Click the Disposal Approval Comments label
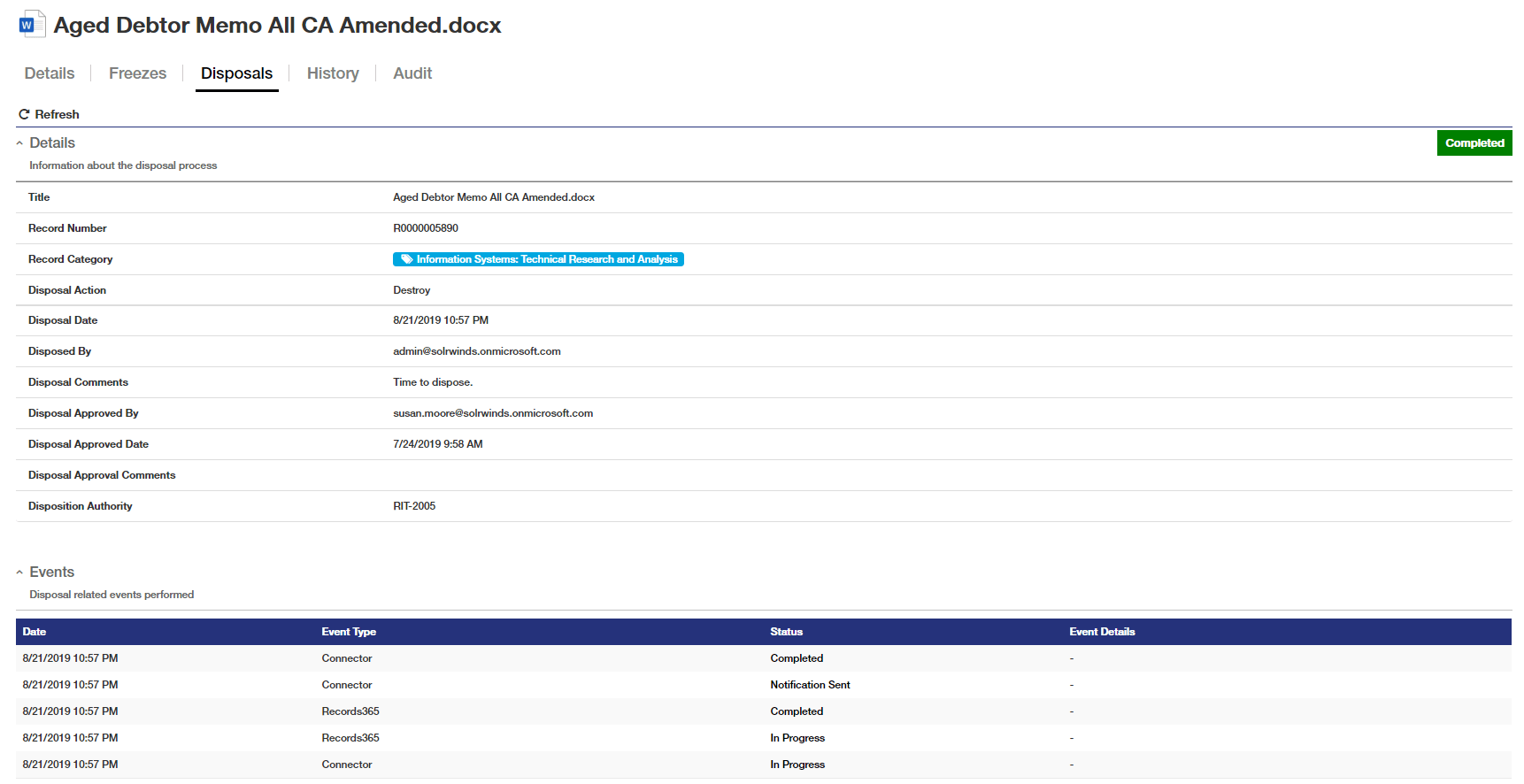 [x=102, y=475]
